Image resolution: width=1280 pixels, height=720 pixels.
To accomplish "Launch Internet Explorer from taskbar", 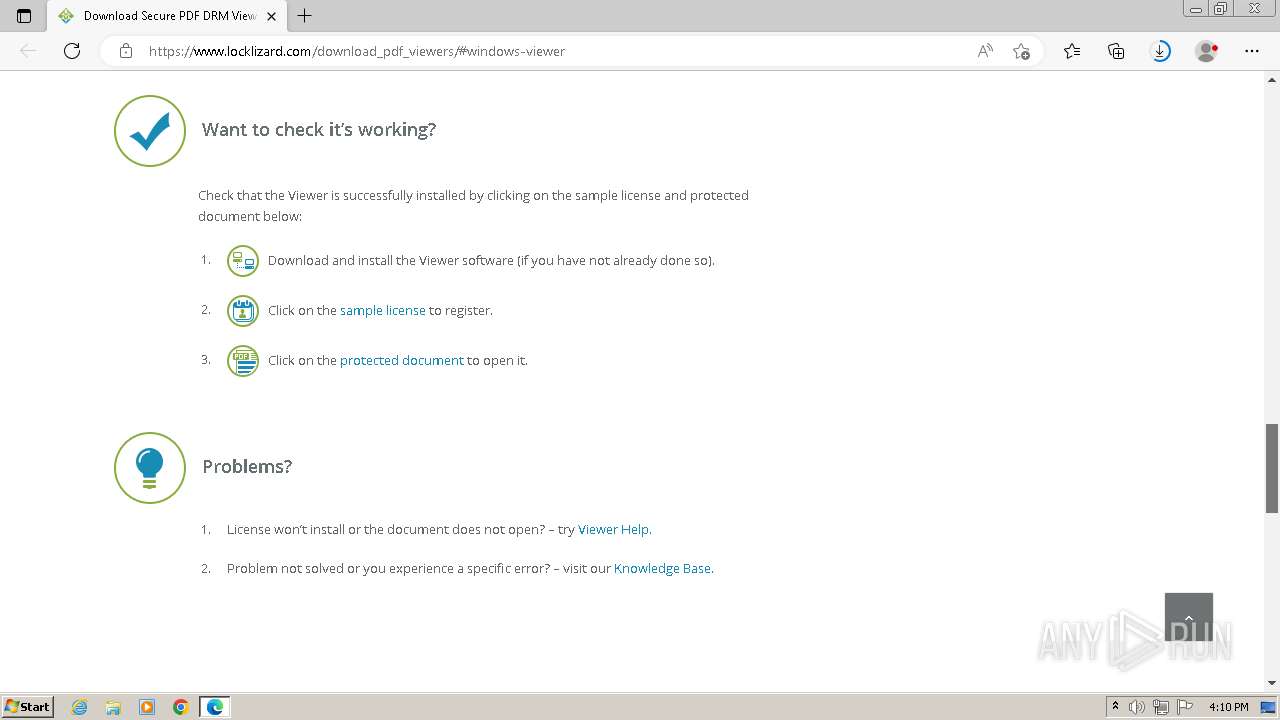I will point(80,707).
